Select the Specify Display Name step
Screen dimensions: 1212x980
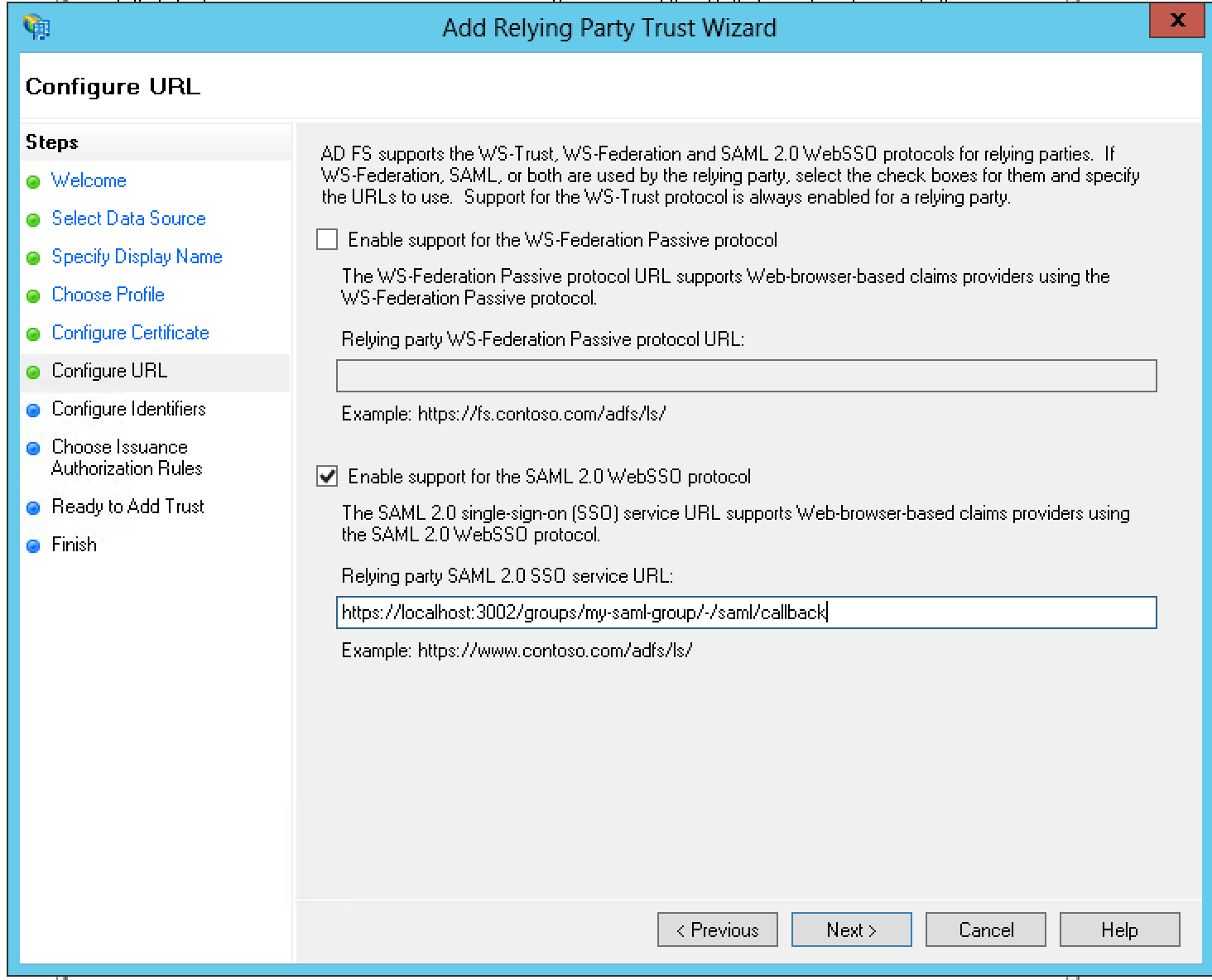pyautogui.click(x=137, y=257)
